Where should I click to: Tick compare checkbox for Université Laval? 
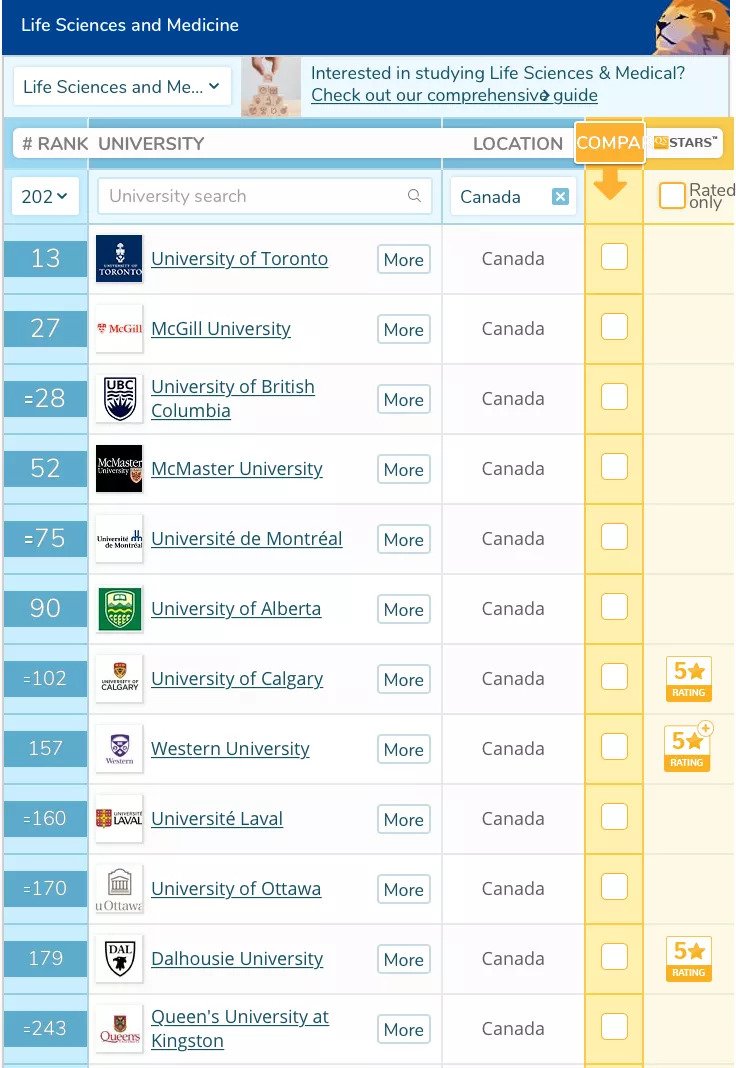(614, 817)
